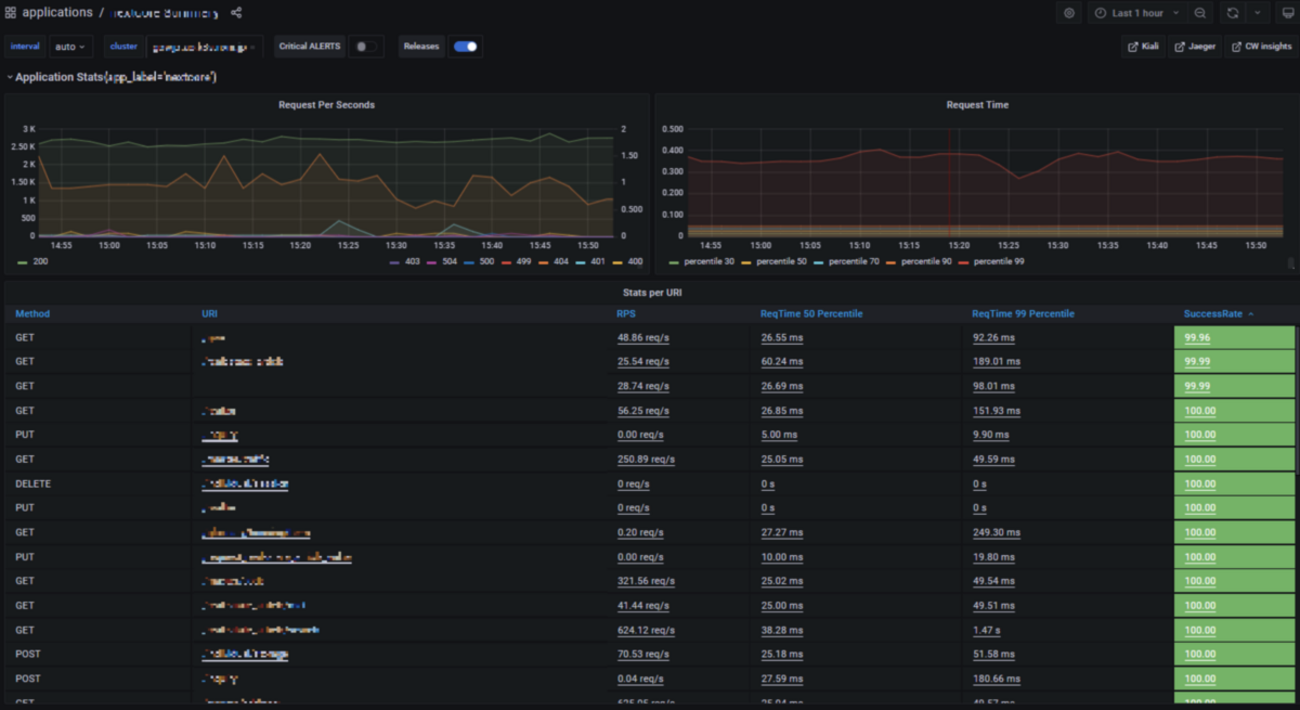Open the Jaeger external link
The image size is (1300, 710).
pyautogui.click(x=1196, y=46)
